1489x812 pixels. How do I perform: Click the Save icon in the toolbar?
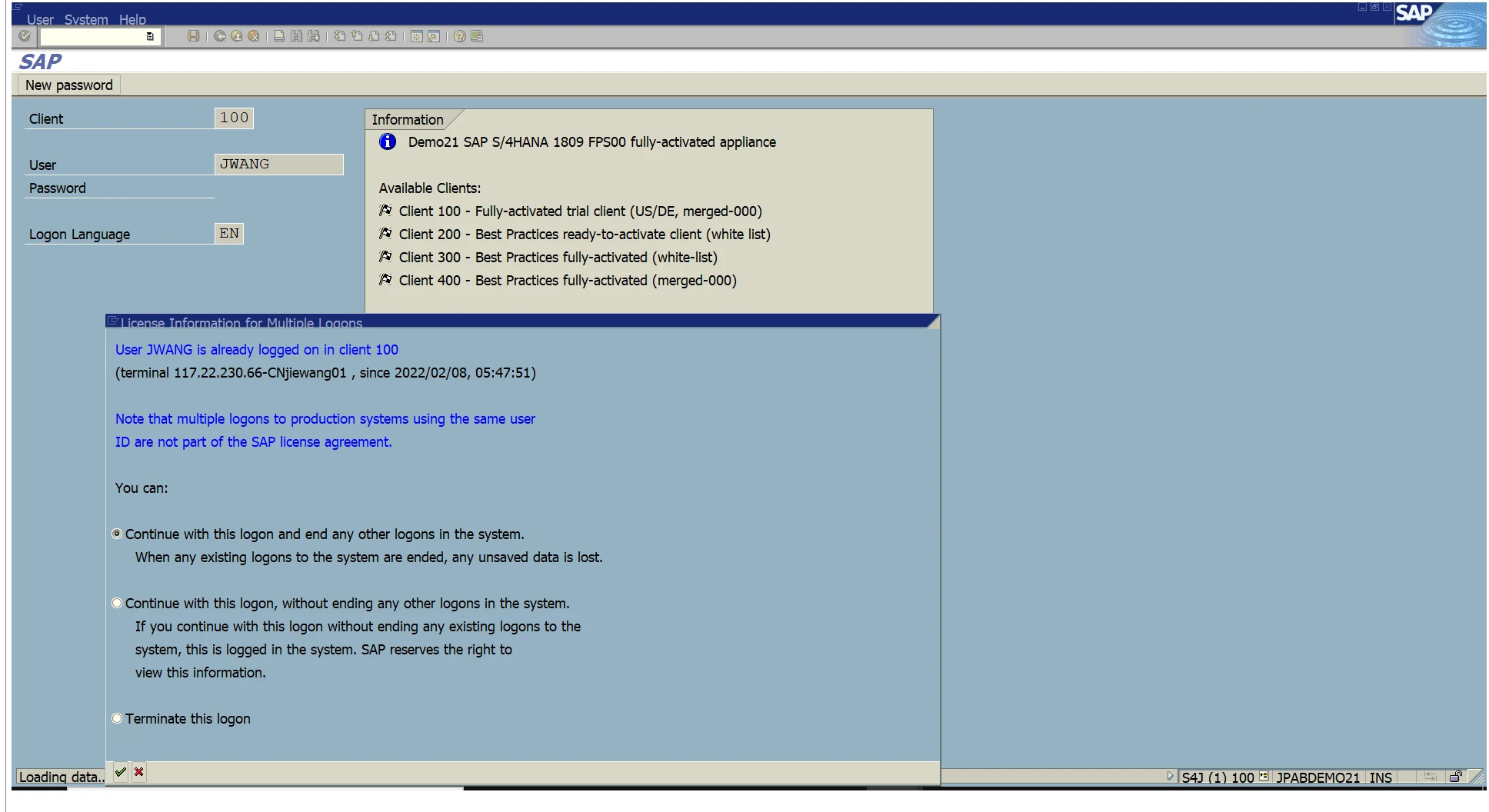[x=194, y=36]
